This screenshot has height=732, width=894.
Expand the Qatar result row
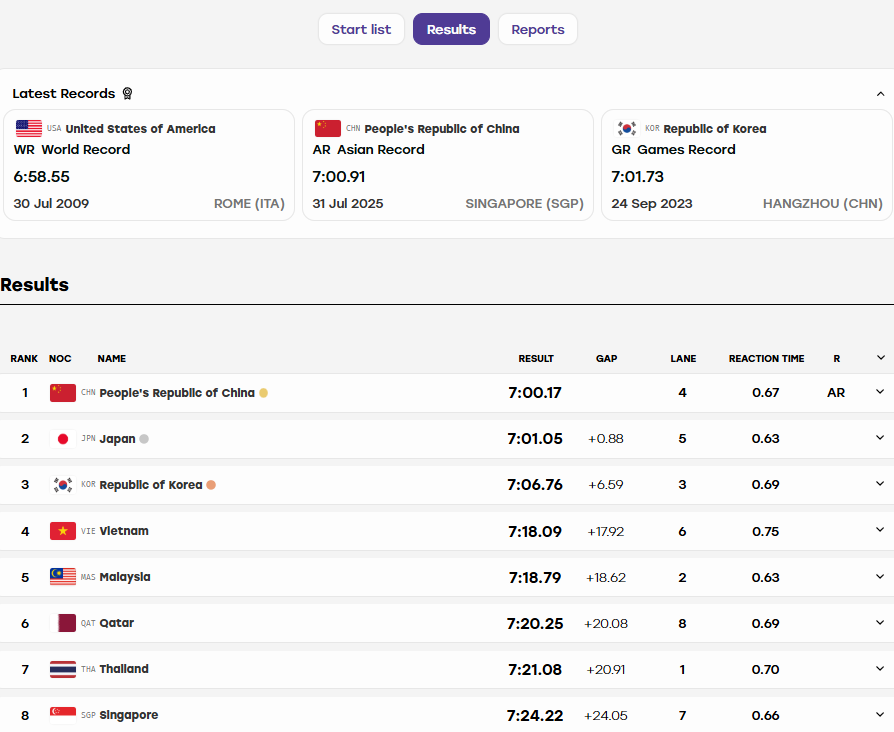coord(880,623)
